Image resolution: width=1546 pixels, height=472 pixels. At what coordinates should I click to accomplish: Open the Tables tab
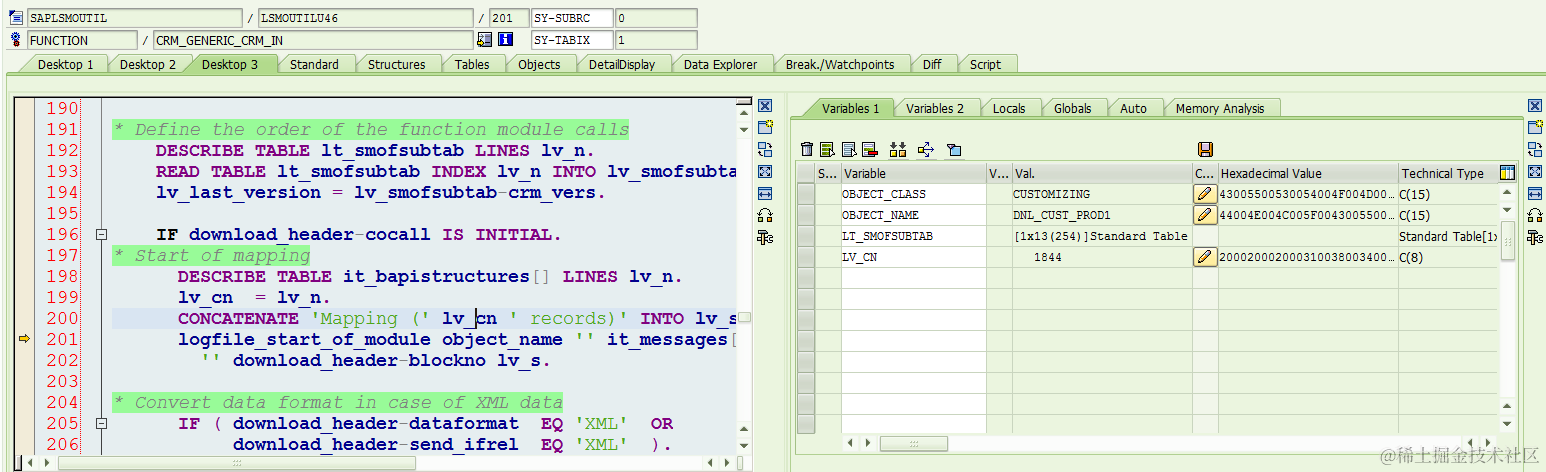472,64
